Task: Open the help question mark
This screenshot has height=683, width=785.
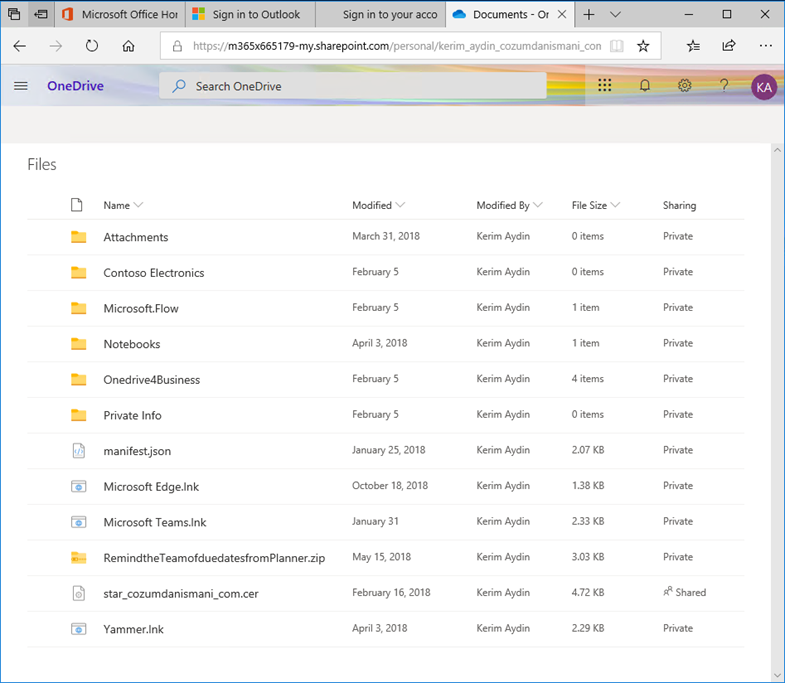Action: [x=724, y=86]
